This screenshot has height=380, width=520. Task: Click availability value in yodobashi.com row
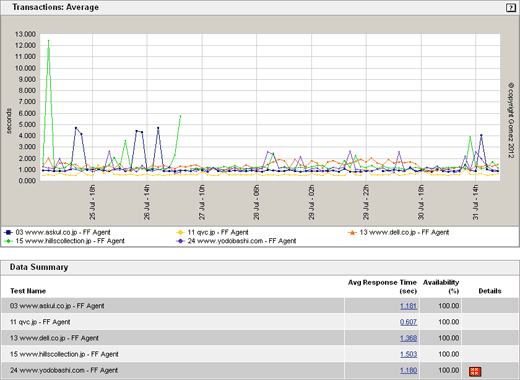[x=449, y=370]
